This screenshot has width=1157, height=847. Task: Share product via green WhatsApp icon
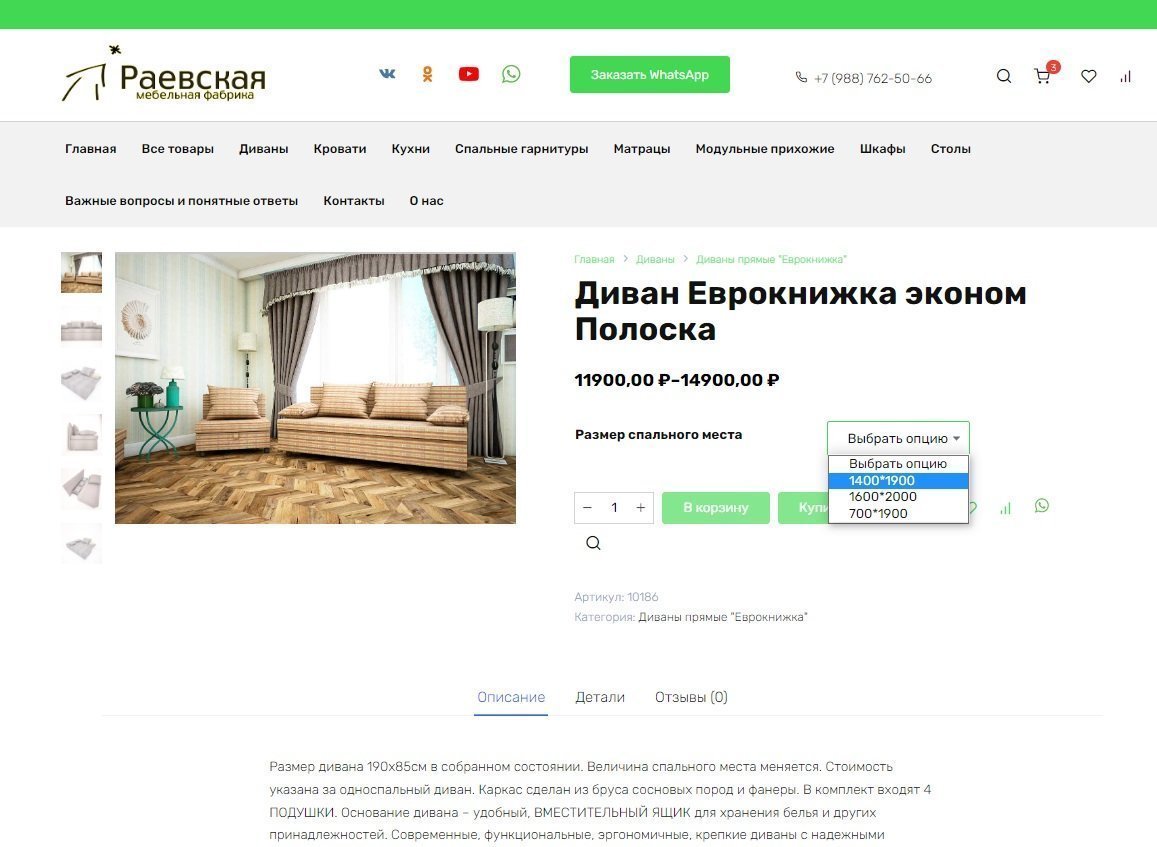pyautogui.click(x=1041, y=505)
